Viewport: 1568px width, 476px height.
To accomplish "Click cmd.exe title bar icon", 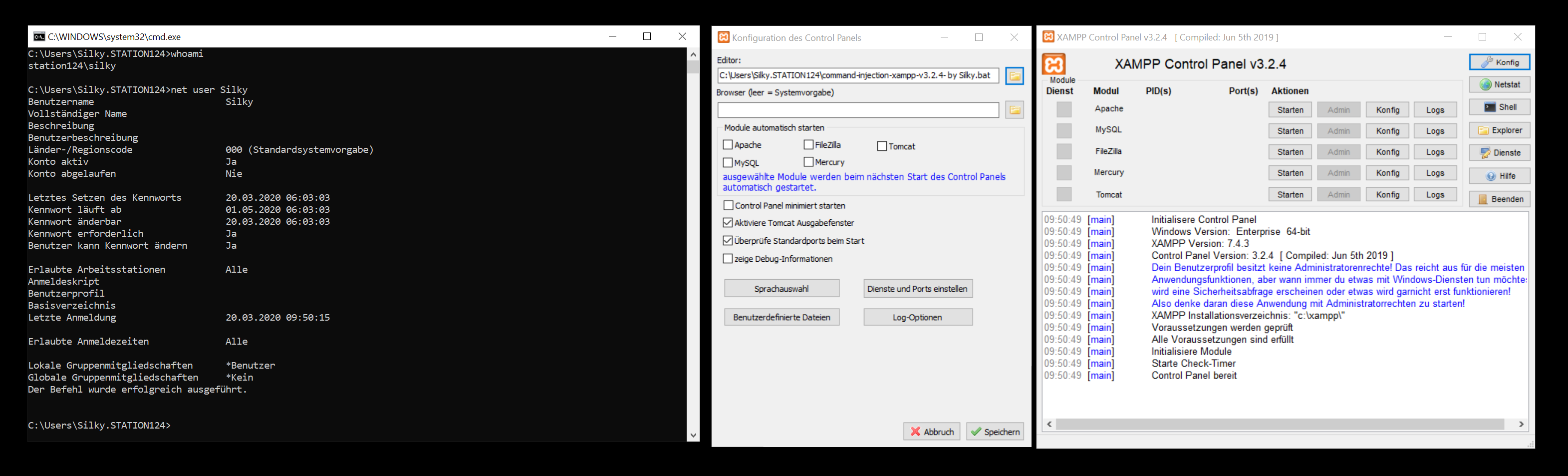I will coord(39,36).
